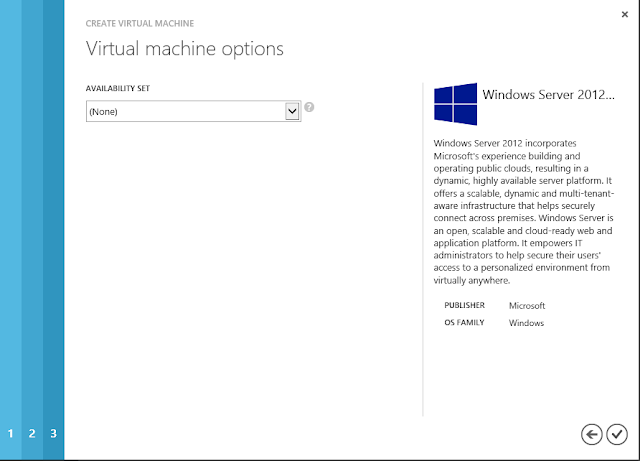Click the 'Windows Server 2012...' title

[x=548, y=95]
